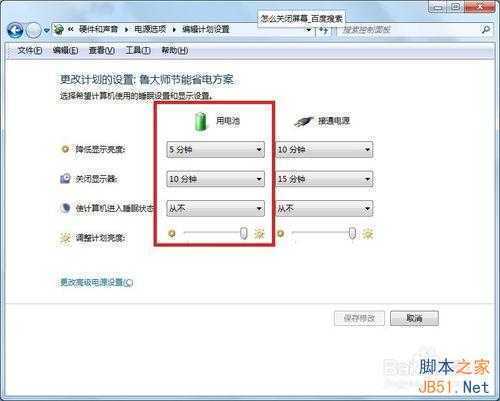Click the control panel search field

coord(410,30)
